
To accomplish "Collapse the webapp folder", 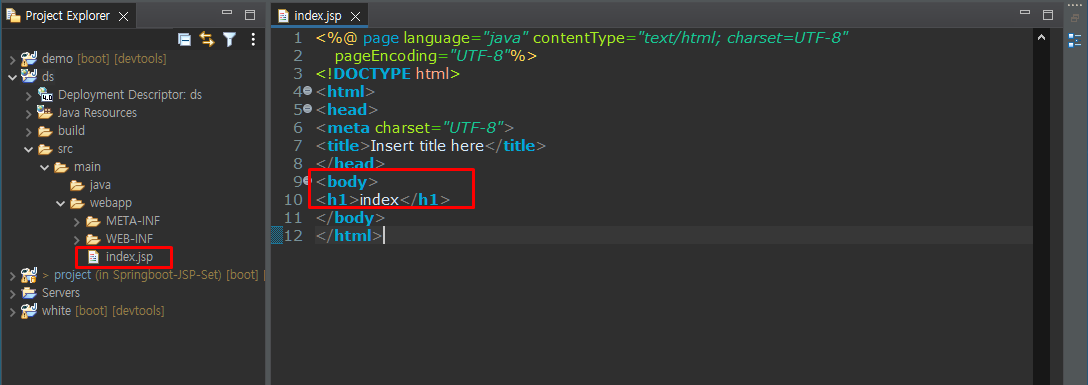I will pos(60,203).
